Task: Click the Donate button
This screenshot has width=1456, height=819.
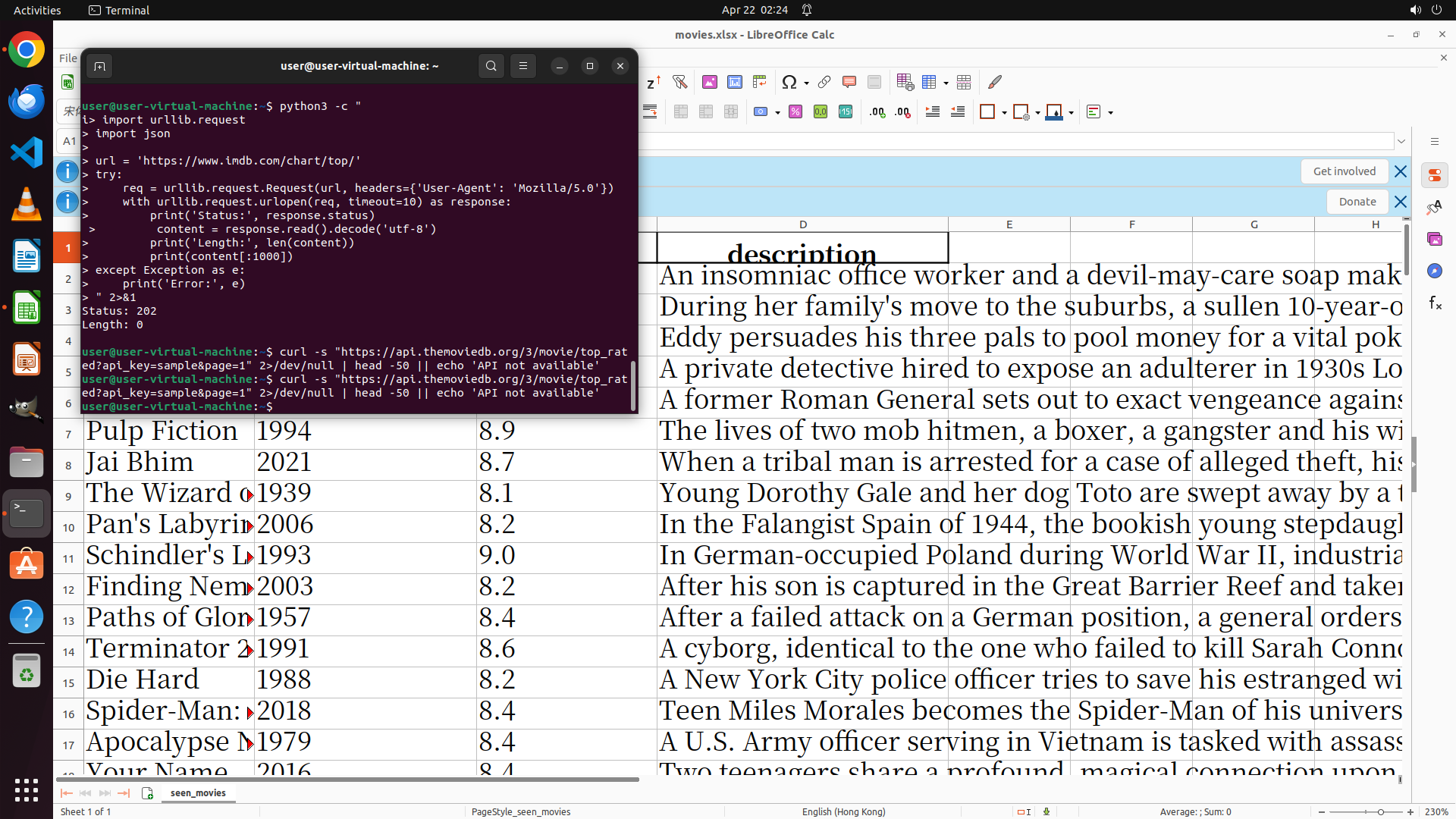Action: (x=1357, y=202)
